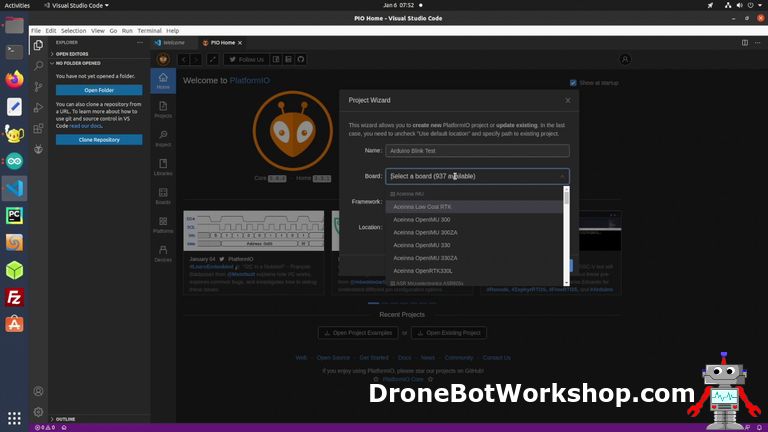This screenshot has height=432, width=768.
Task: Select Aceinna OpenIMU 300ZA board
Action: [x=474, y=232]
